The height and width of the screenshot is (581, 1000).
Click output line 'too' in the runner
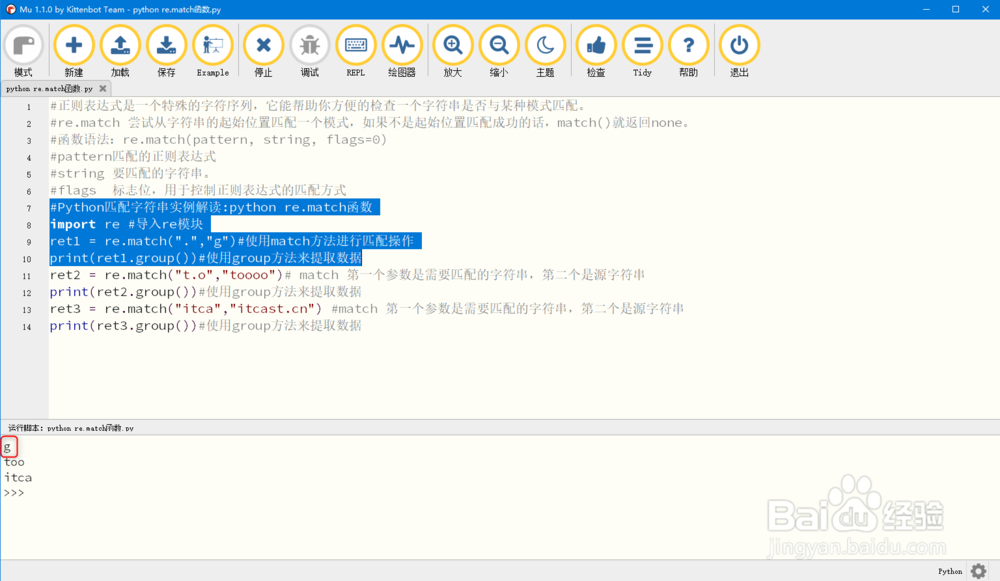point(14,462)
